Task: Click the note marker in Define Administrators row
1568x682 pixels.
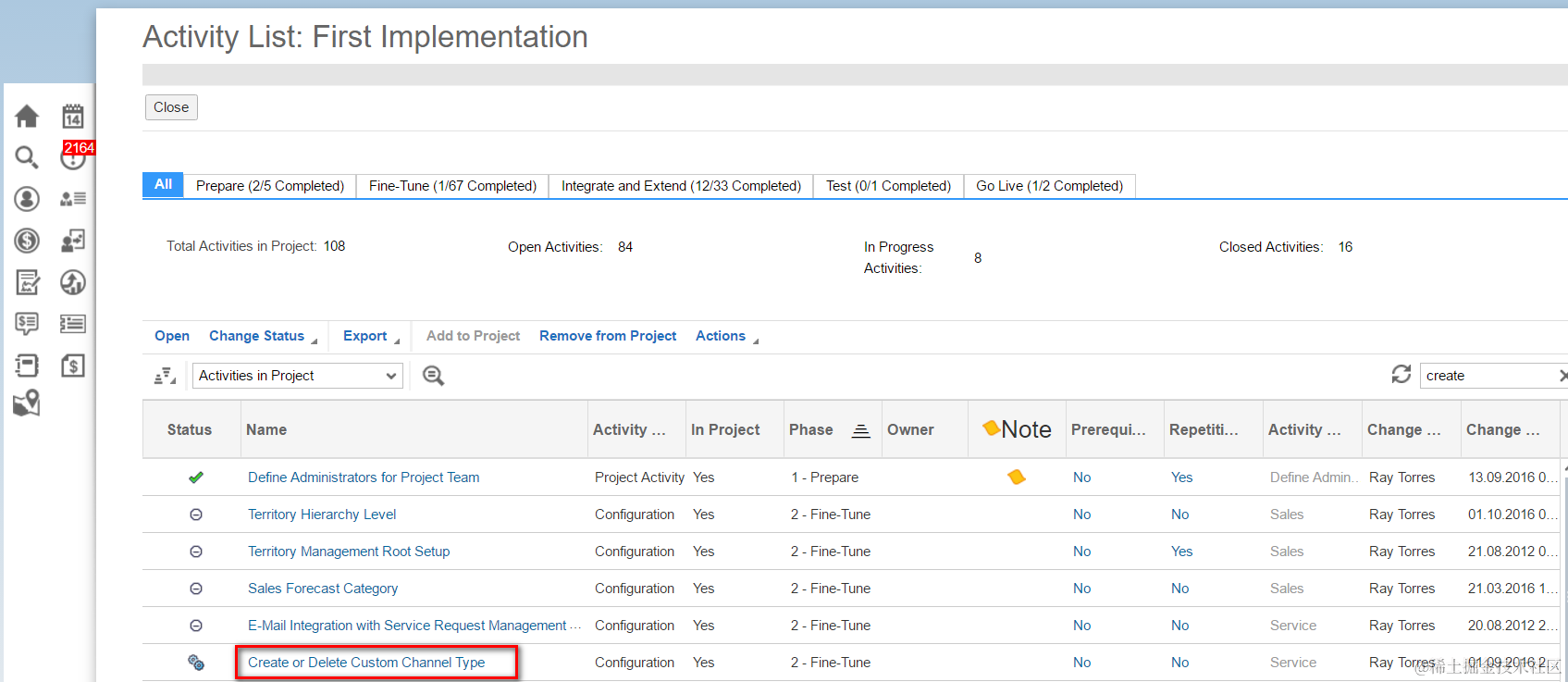Action: coord(1017,477)
